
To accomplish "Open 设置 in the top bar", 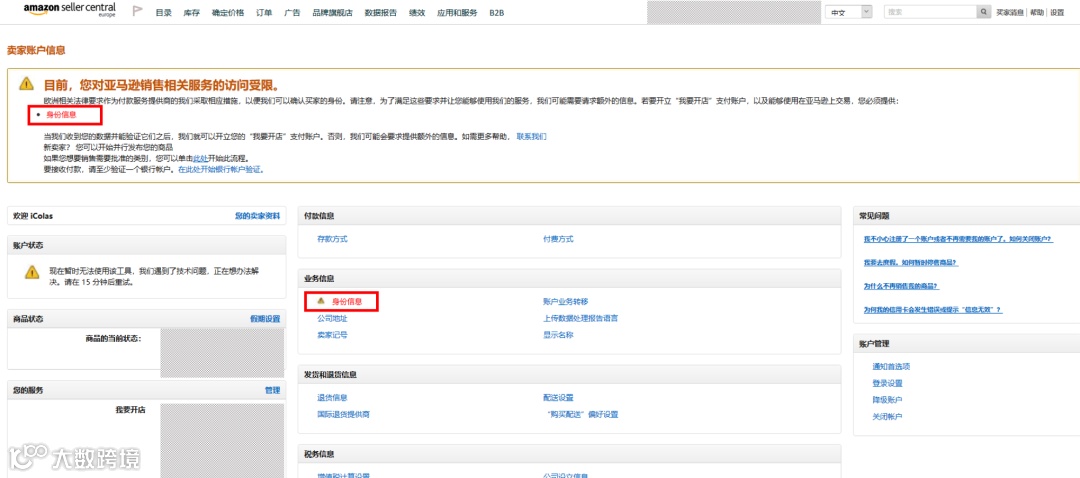I will click(x=1057, y=12).
